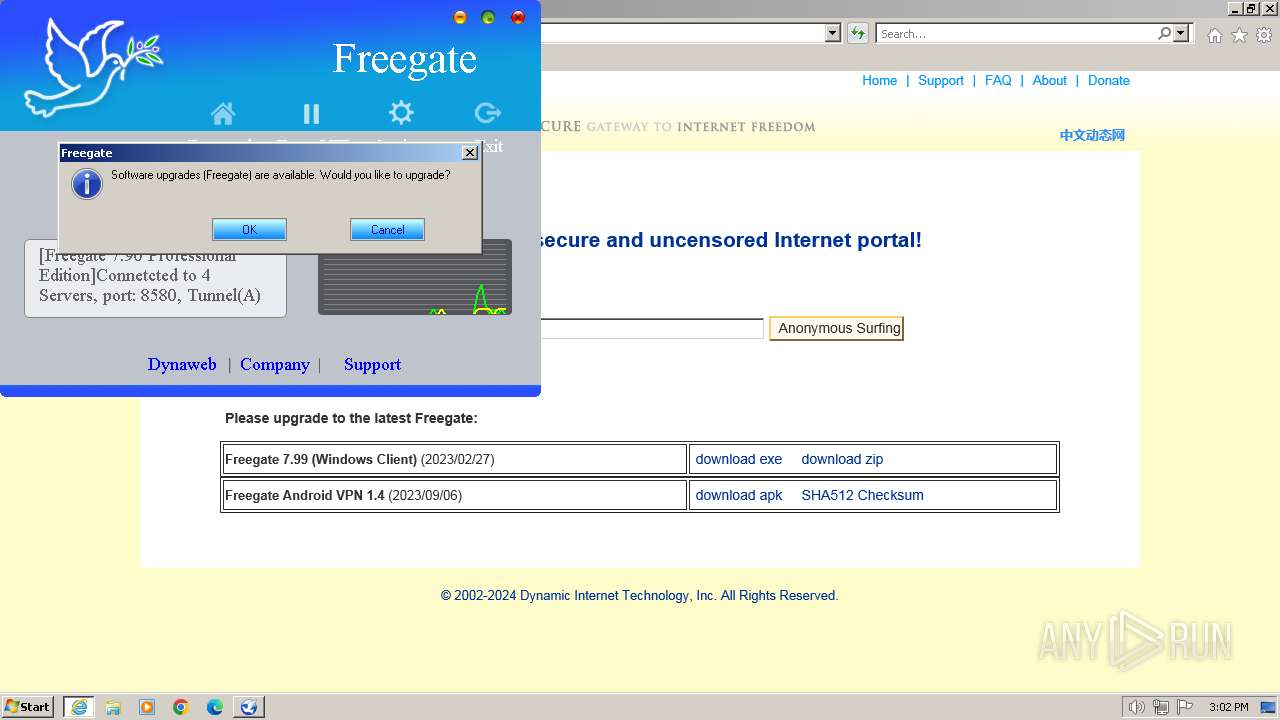1280x720 pixels.
Task: Click the Freegate pause icon
Action: click(x=311, y=114)
